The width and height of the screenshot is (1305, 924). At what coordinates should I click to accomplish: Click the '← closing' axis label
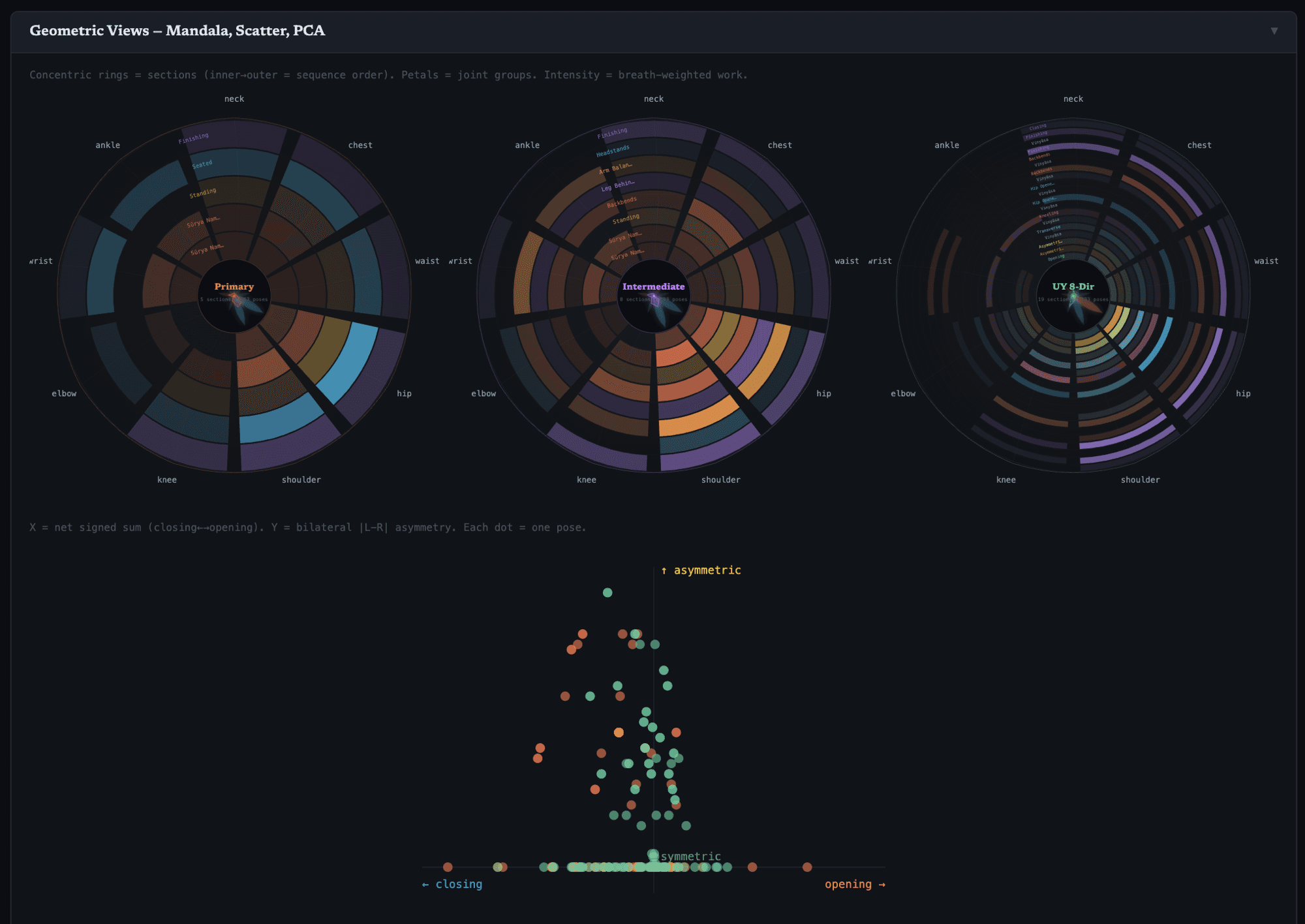tap(452, 884)
